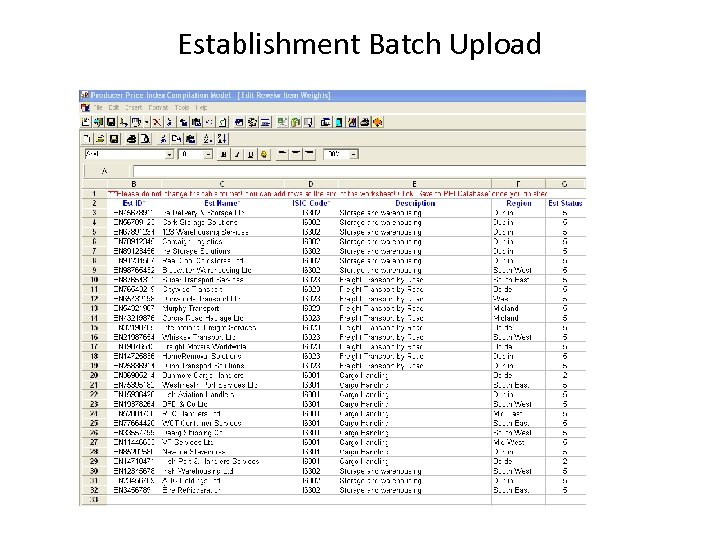Click the 'EN98765432' cell in row 9
The height and width of the screenshot is (540, 720).
pyautogui.click(x=134, y=270)
